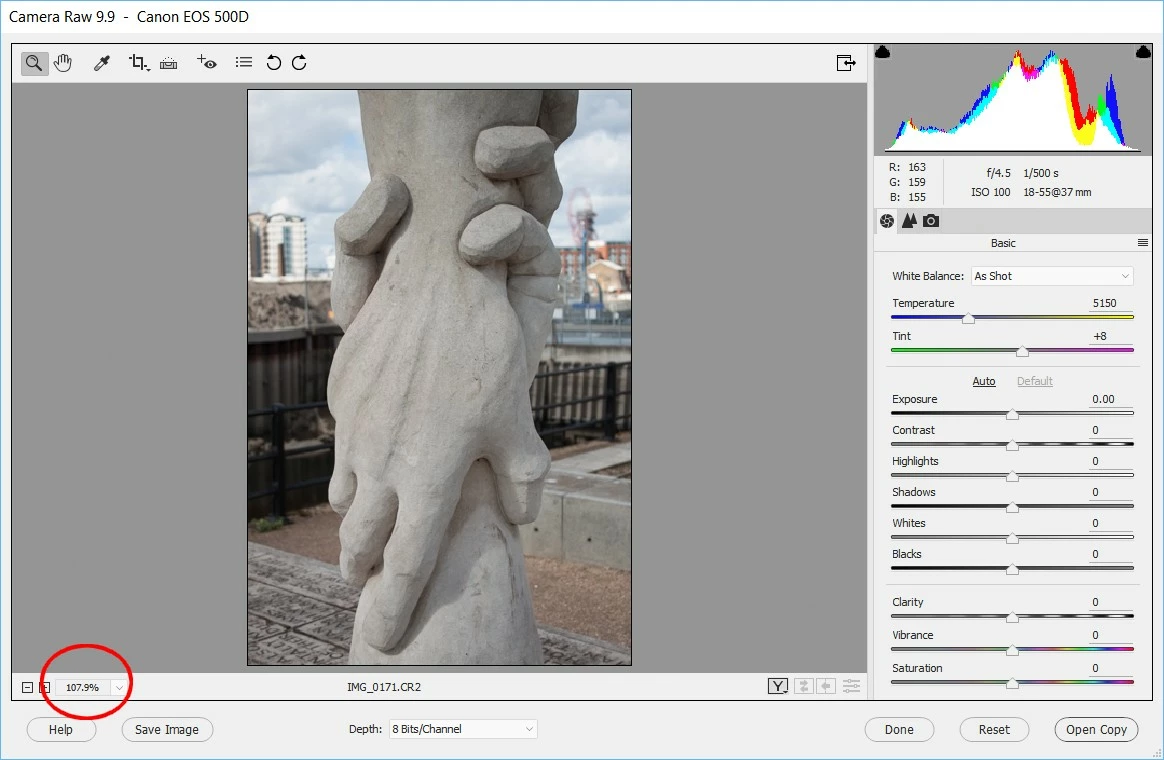This screenshot has width=1164, height=760.
Task: Toggle highlight clipping warning in histogram
Action: pyautogui.click(x=1143, y=52)
